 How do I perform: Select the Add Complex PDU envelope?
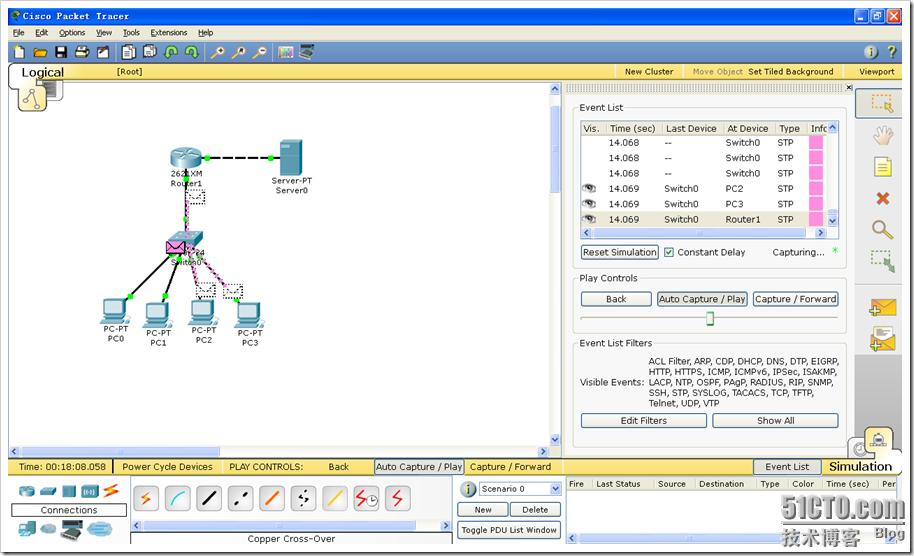pos(883,339)
